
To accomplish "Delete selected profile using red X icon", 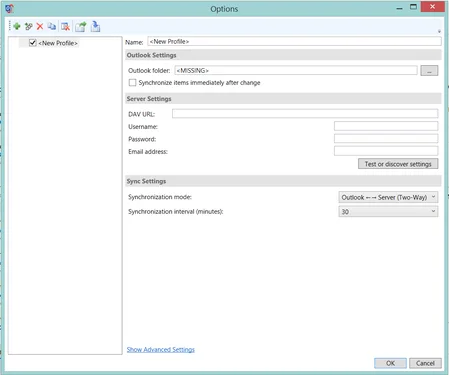I will point(40,26).
